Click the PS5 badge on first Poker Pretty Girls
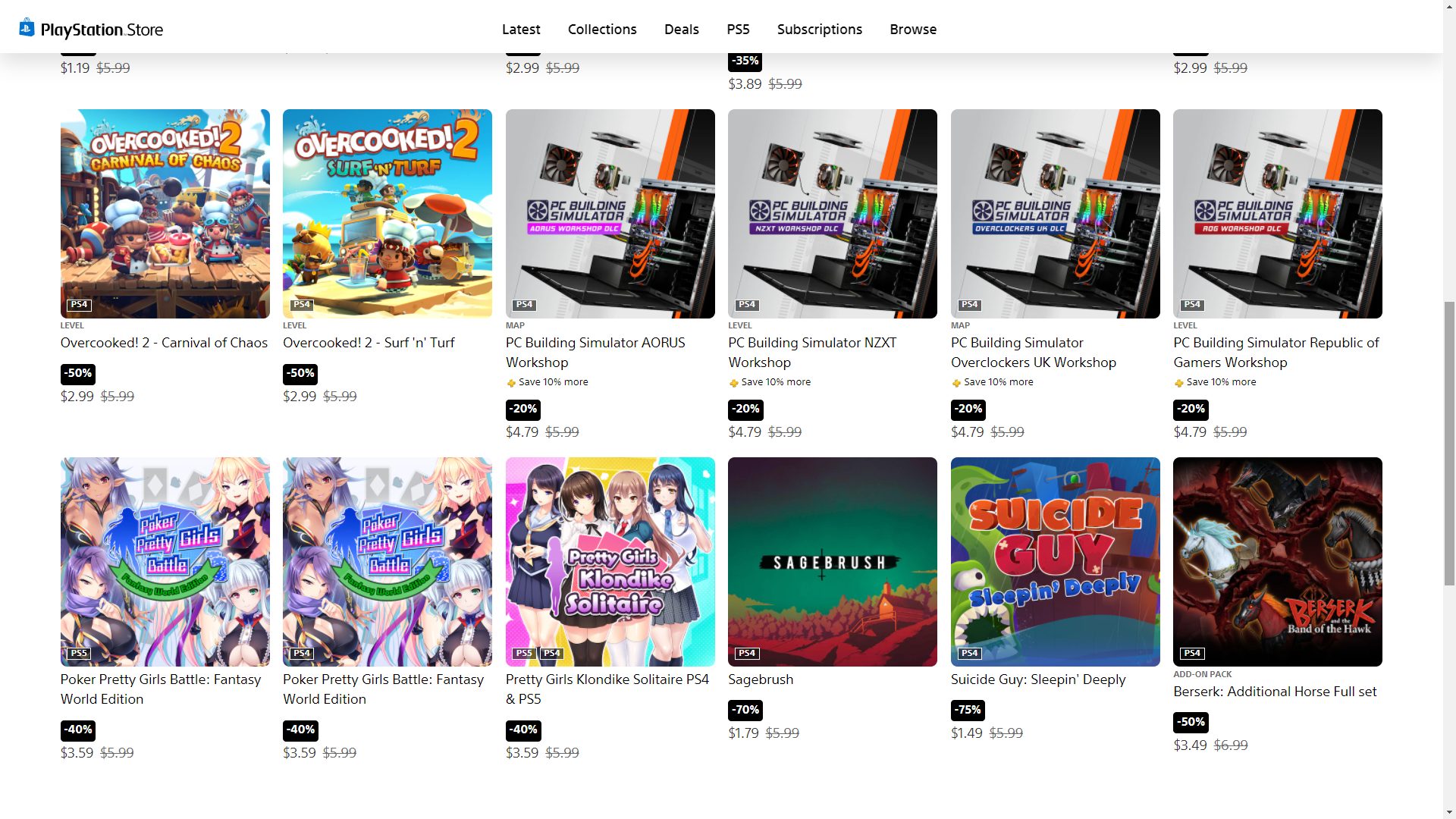Screen dimensions: 1456x819 pyautogui.click(x=79, y=653)
